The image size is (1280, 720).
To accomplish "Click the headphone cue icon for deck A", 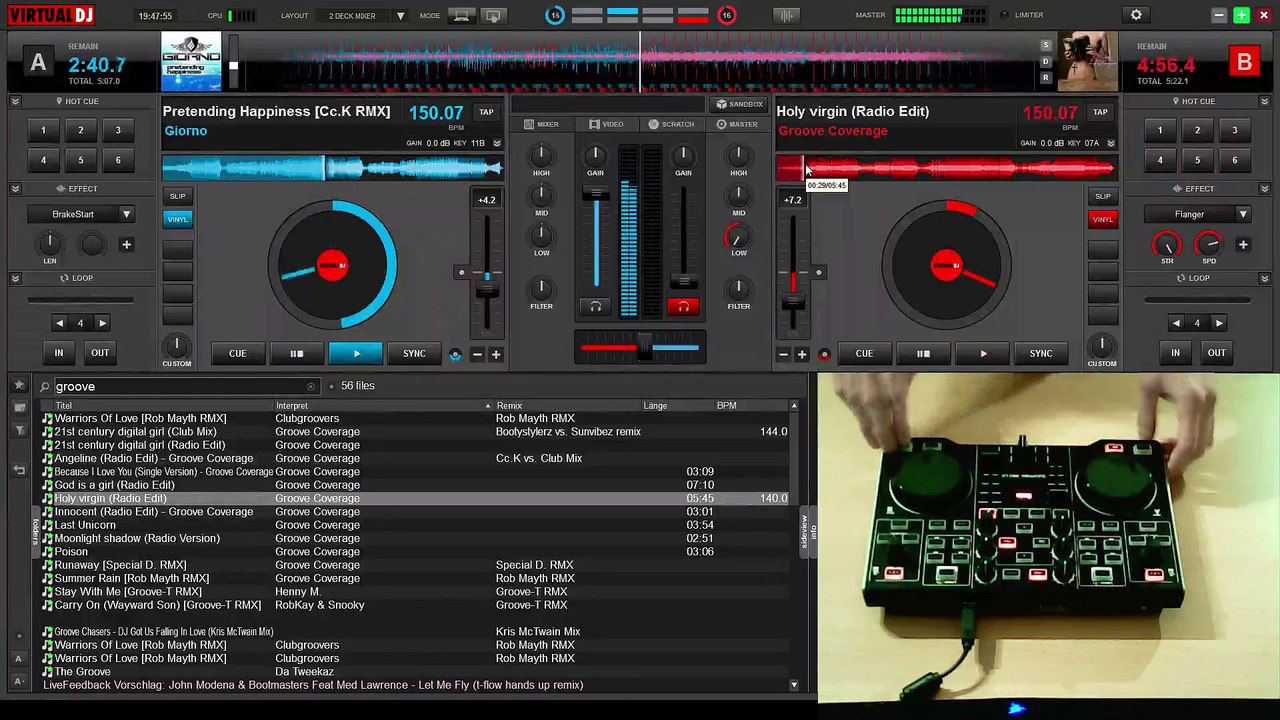I will [x=596, y=307].
